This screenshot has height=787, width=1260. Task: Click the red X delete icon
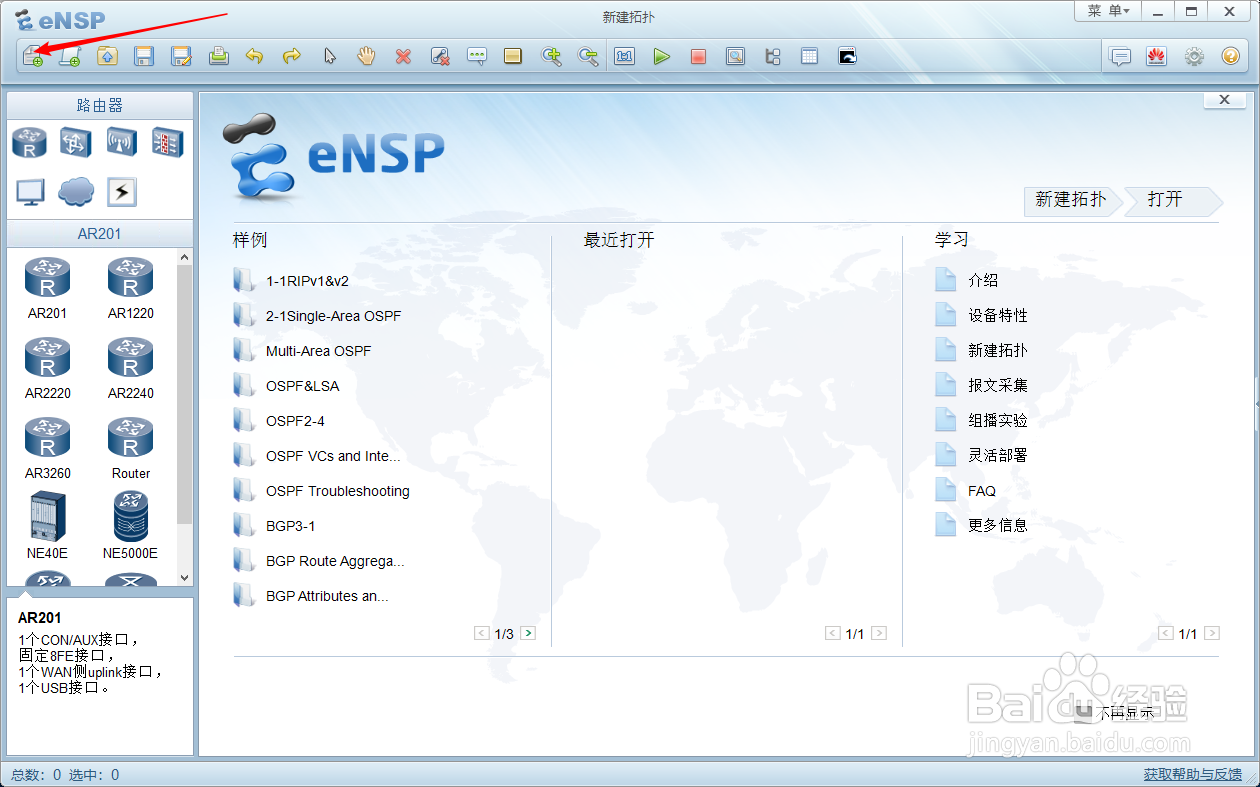pyautogui.click(x=403, y=56)
